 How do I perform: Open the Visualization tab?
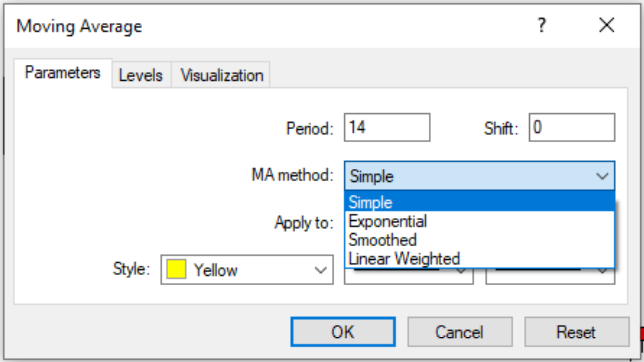[222, 75]
